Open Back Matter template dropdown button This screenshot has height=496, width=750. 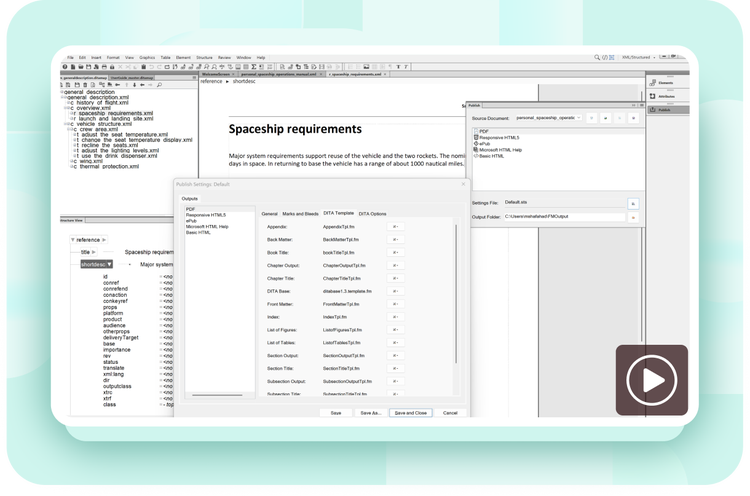tap(396, 240)
